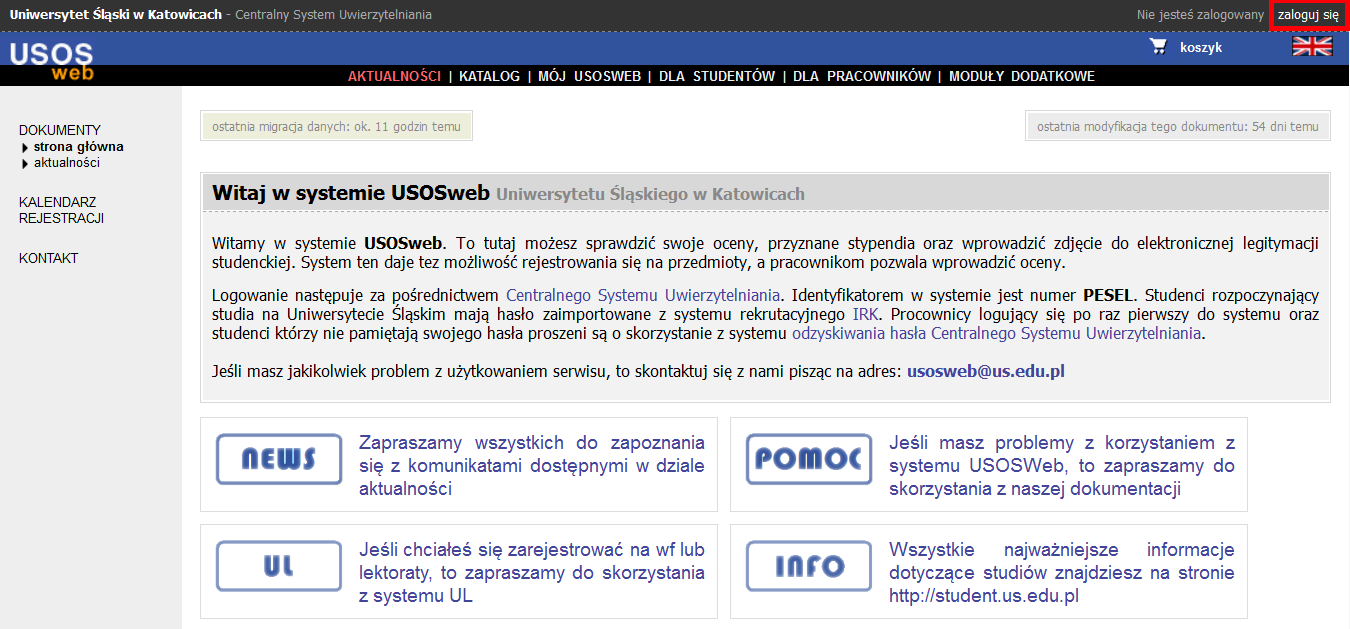This screenshot has height=629, width=1350.
Task: Open the news announcements text link
Action: [532, 466]
